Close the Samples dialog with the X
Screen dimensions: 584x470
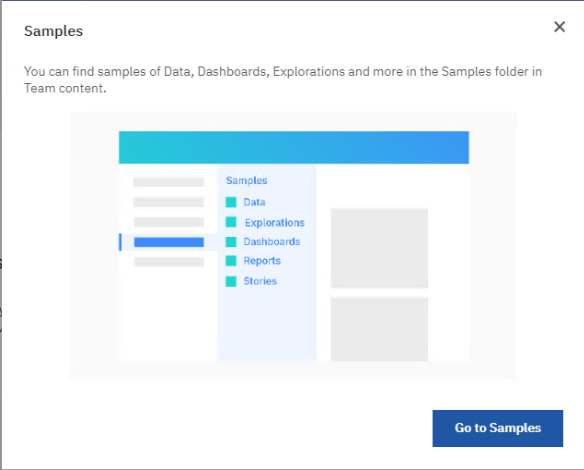559,27
